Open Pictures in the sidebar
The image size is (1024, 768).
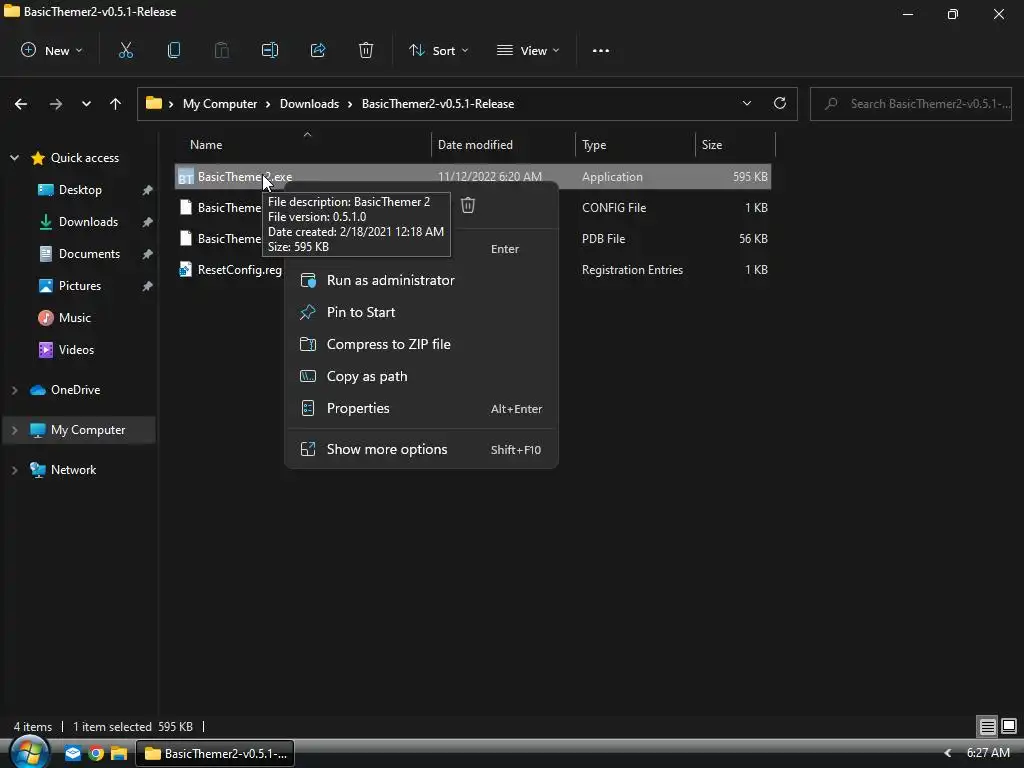[80, 285]
